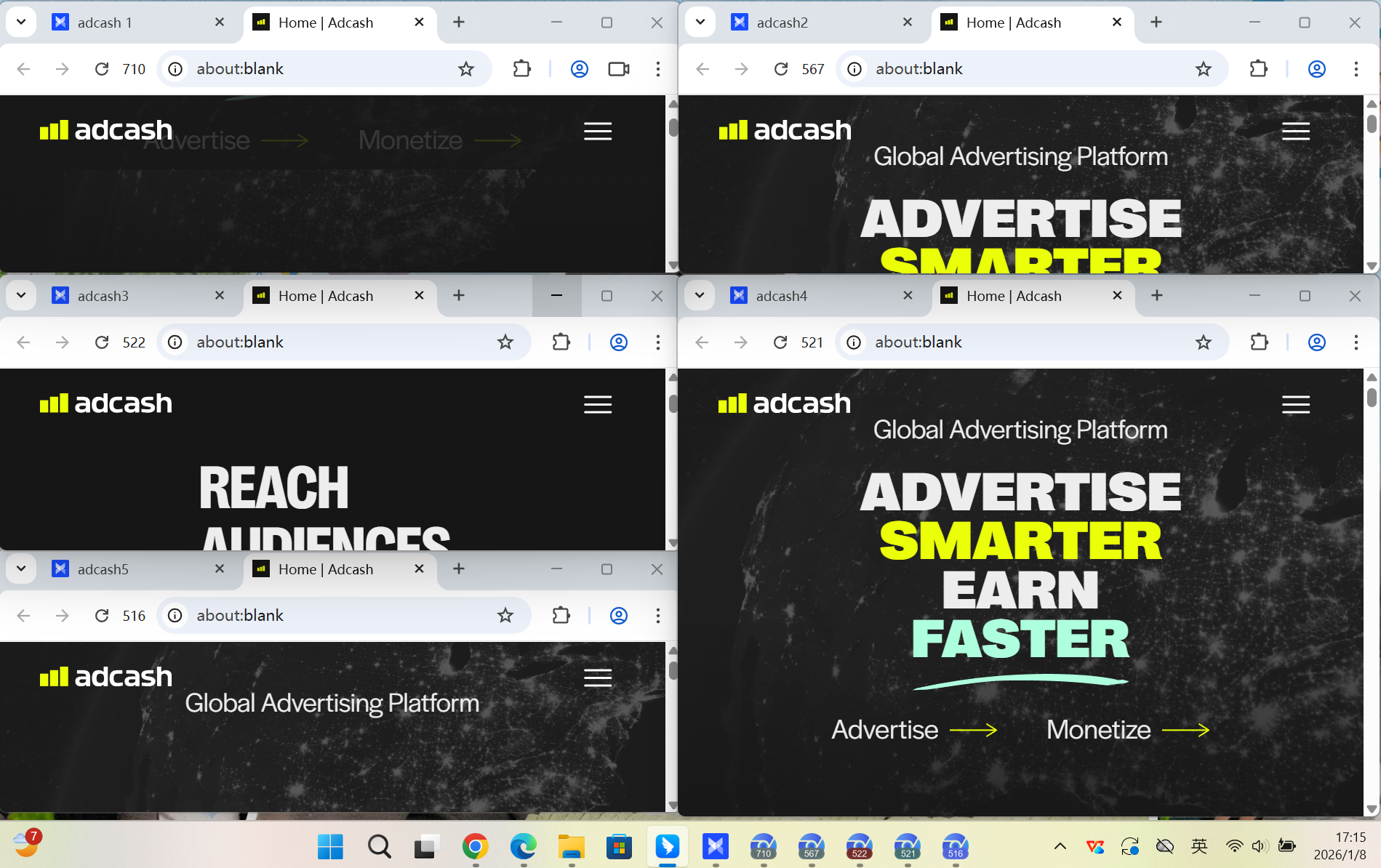Click the Adcash logo in the adcash4 window
This screenshot has height=868, width=1381.
point(784,403)
